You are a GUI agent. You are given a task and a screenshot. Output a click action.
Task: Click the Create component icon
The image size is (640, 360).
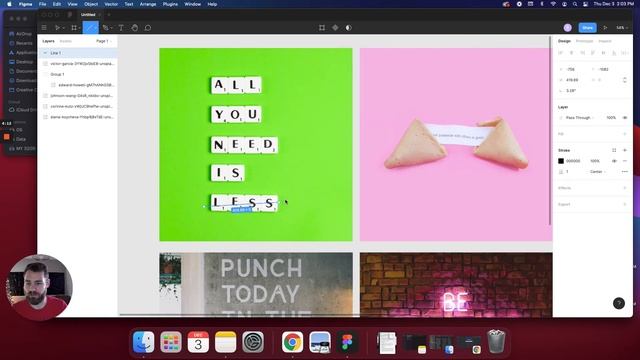[x=335, y=28]
